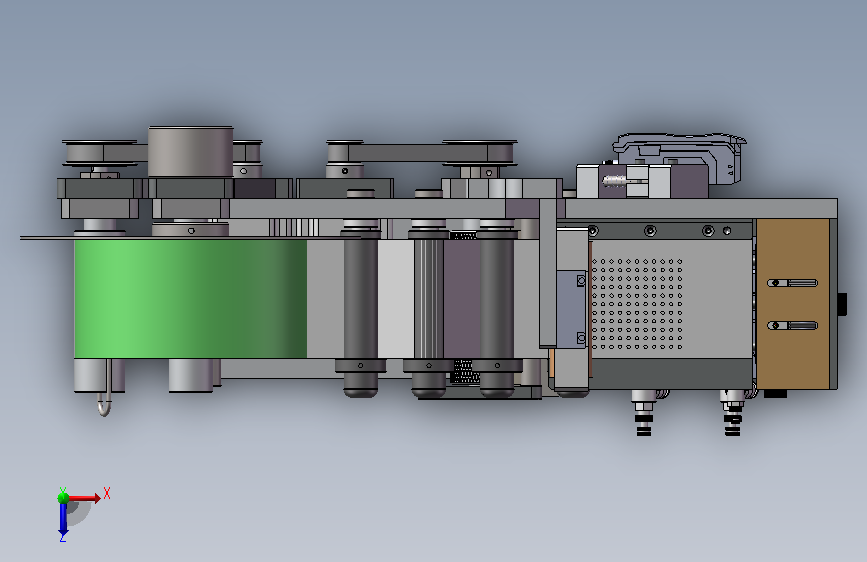Select the ribbed middle roller
Image resolution: width=867 pixels, height=562 pixels.
coord(429,299)
